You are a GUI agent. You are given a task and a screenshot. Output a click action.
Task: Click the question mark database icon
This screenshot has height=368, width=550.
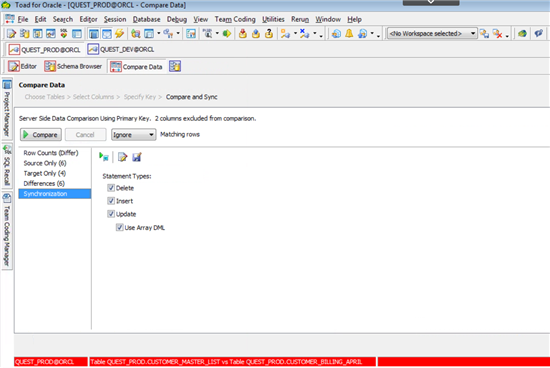[269, 34]
